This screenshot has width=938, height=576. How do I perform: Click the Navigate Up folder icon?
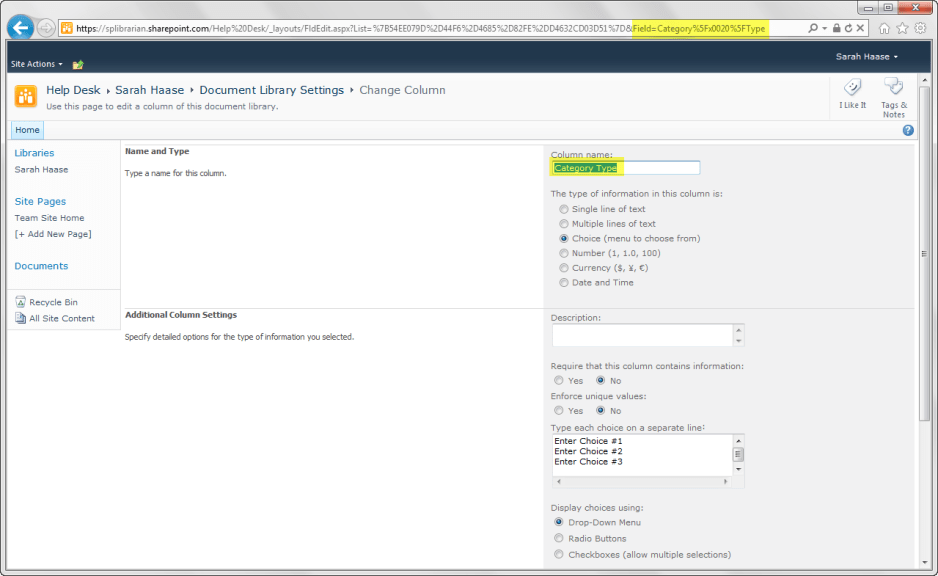coord(78,64)
